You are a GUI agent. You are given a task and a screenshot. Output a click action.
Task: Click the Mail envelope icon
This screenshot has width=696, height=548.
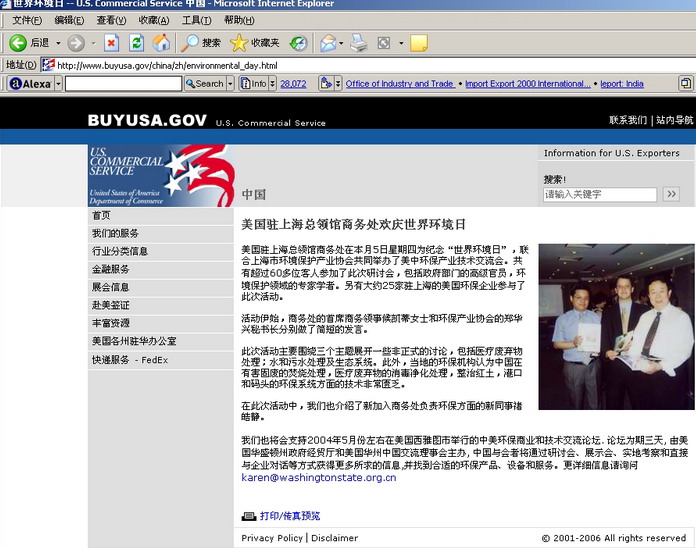(328, 43)
